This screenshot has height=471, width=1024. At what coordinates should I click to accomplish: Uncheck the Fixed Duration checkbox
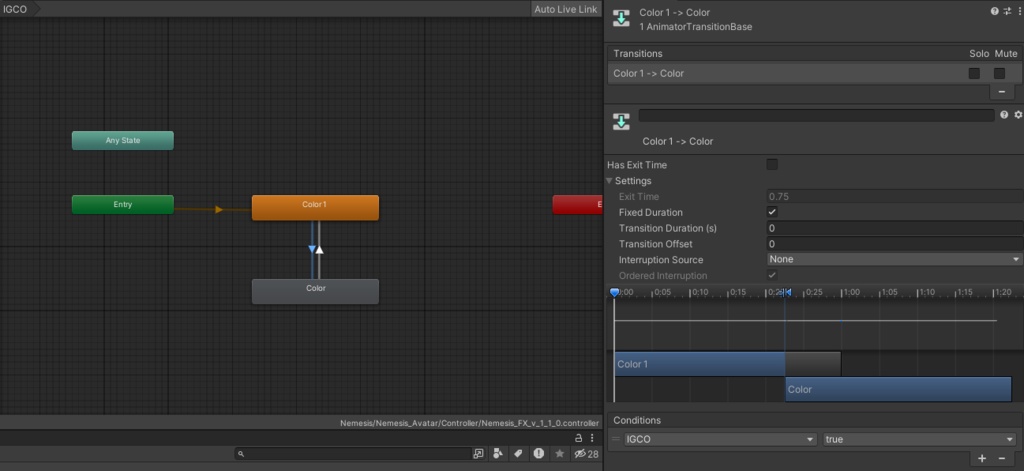click(771, 212)
